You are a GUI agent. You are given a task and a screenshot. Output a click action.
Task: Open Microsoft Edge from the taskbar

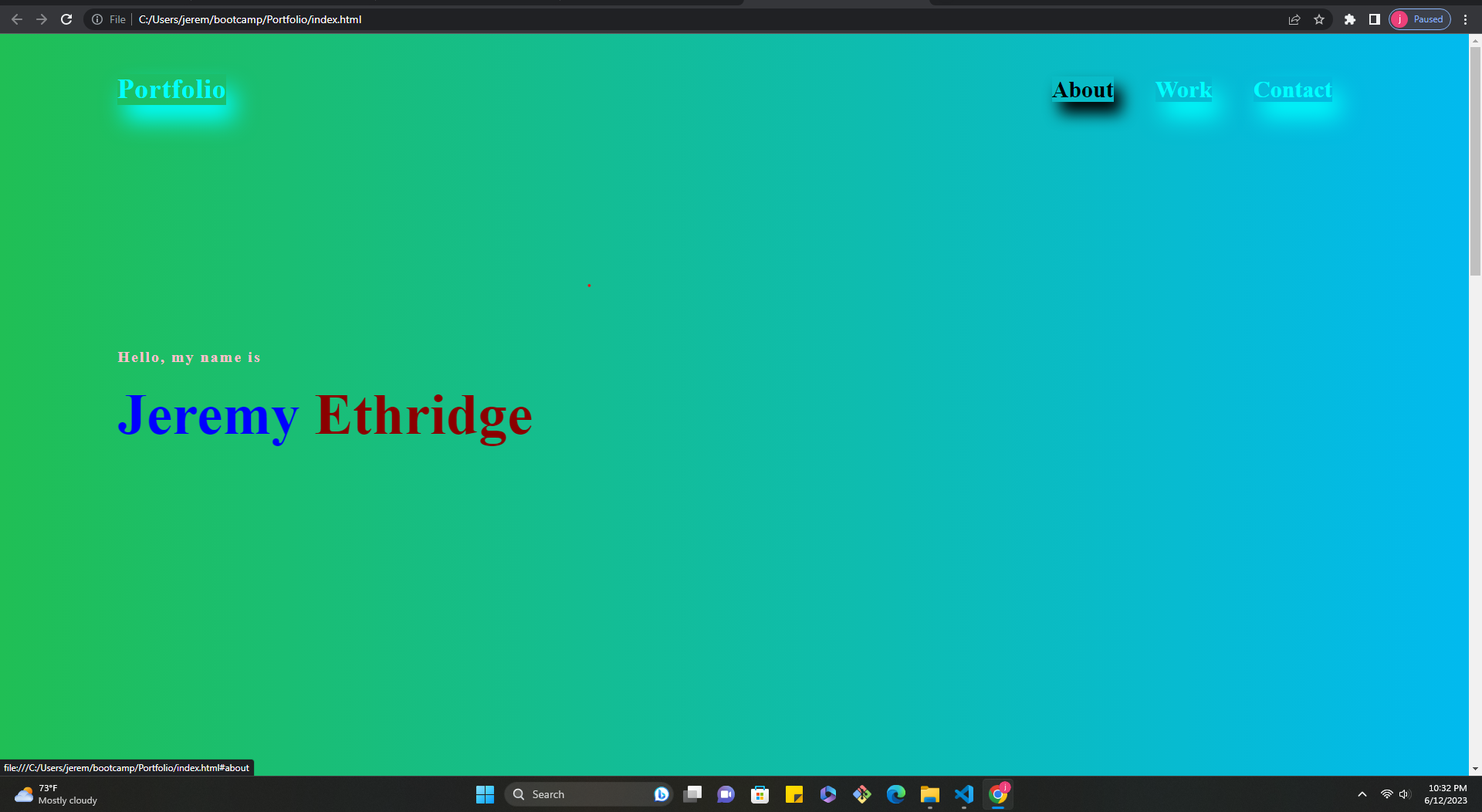coord(895,794)
